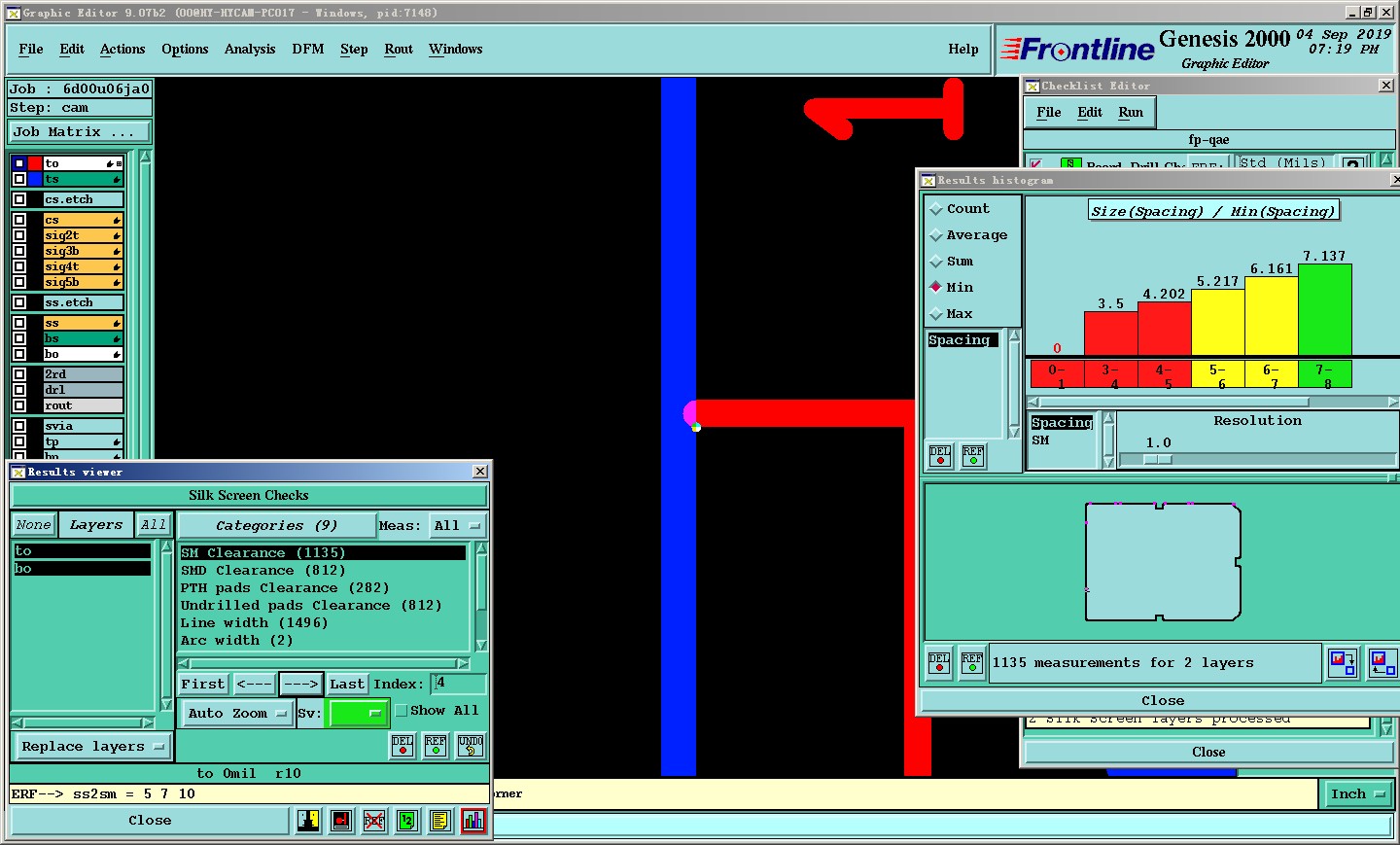Click the UNDO icon in Results viewer
The width and height of the screenshot is (1400, 845).
pos(471,746)
